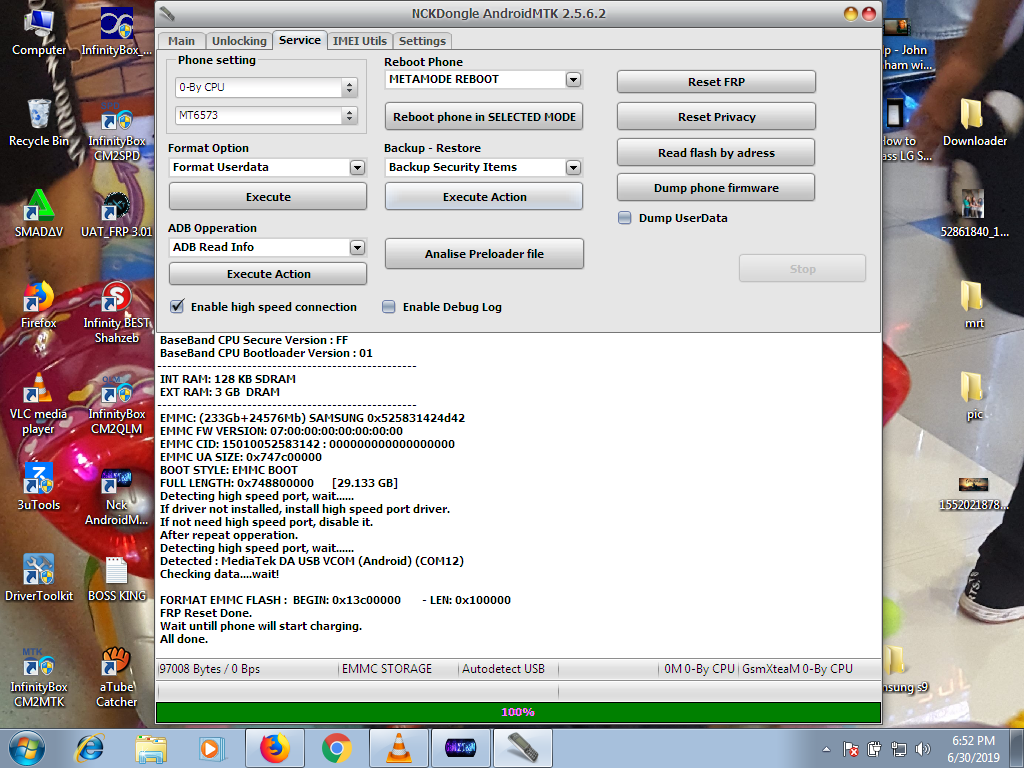Expand METAMODE REBOOT dropdown
Image resolution: width=1024 pixels, height=768 pixels.
(x=573, y=79)
